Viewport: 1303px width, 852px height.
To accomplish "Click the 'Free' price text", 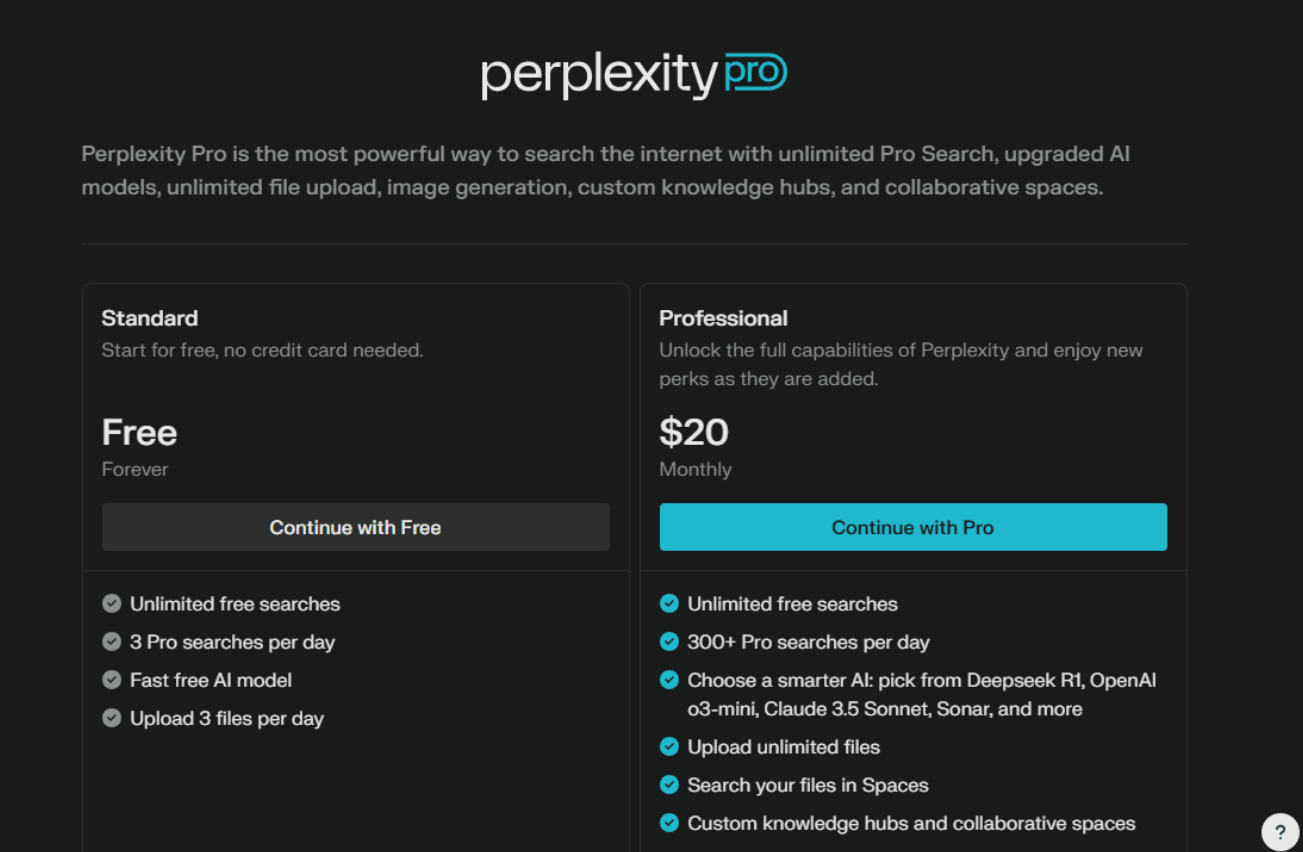I will 140,433.
